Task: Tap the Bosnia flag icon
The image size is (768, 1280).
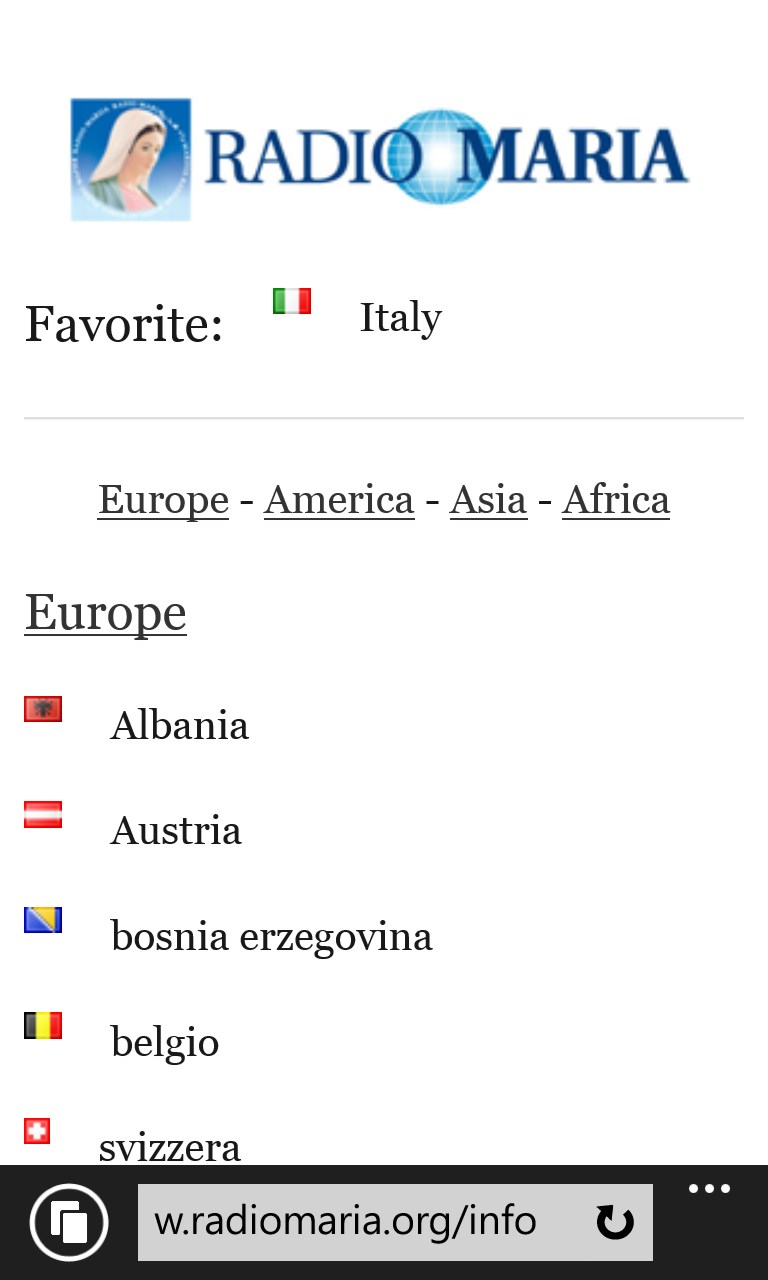Action: pos(43,920)
